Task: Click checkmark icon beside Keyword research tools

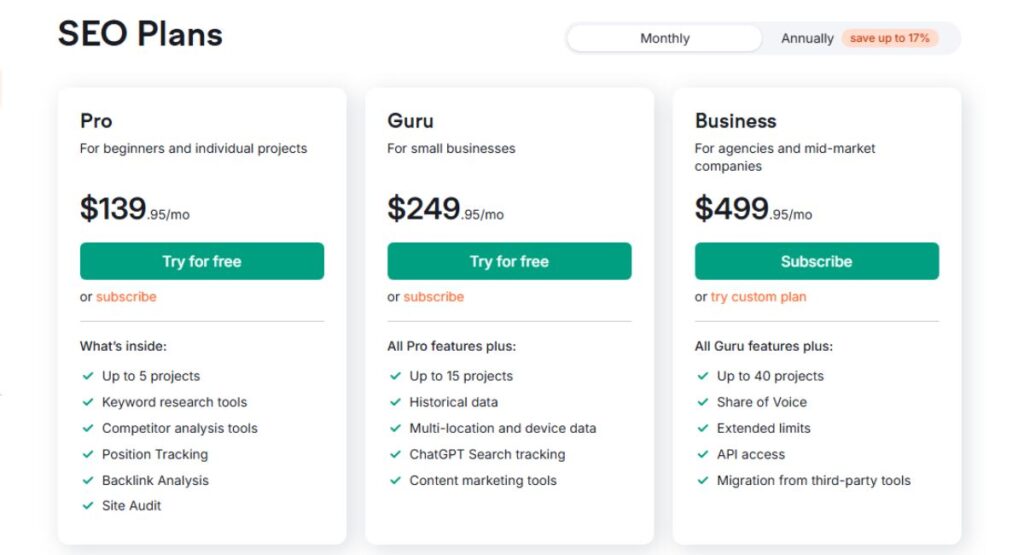Action: coord(88,402)
